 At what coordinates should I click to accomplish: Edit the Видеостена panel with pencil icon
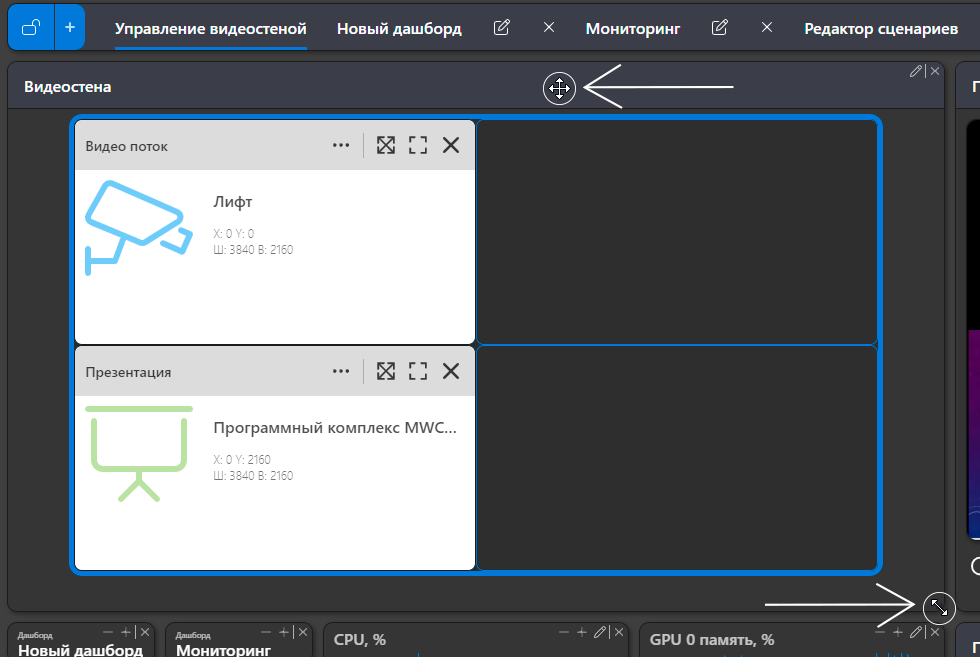click(916, 71)
